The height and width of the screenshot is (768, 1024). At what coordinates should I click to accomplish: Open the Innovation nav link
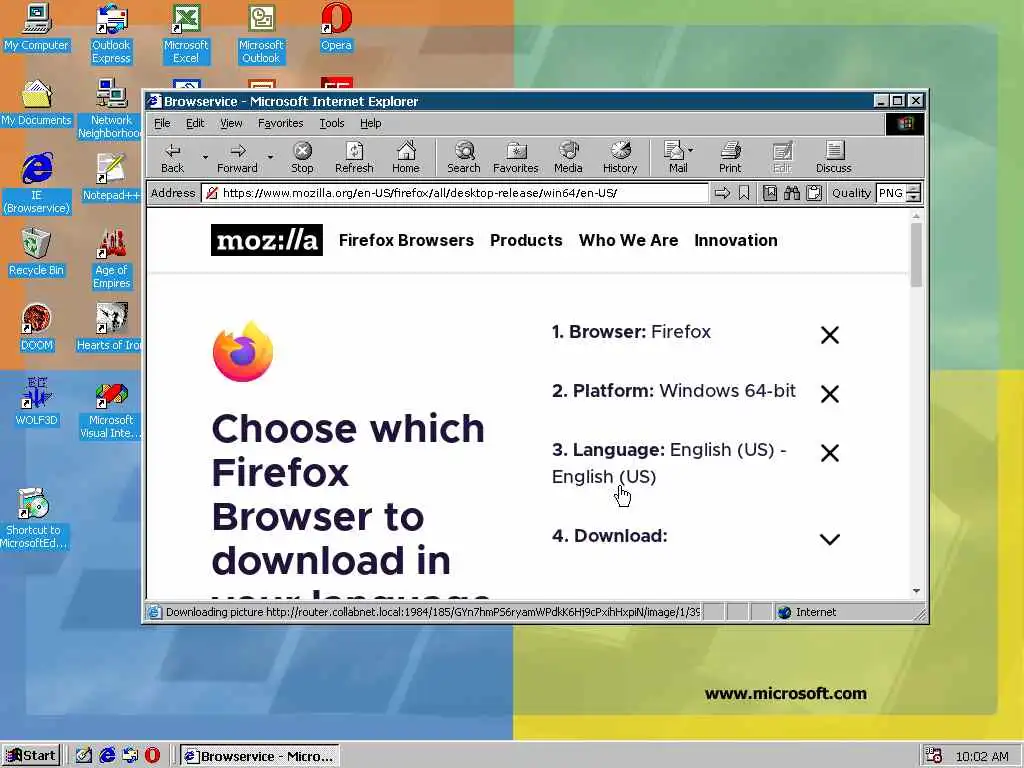coord(735,240)
